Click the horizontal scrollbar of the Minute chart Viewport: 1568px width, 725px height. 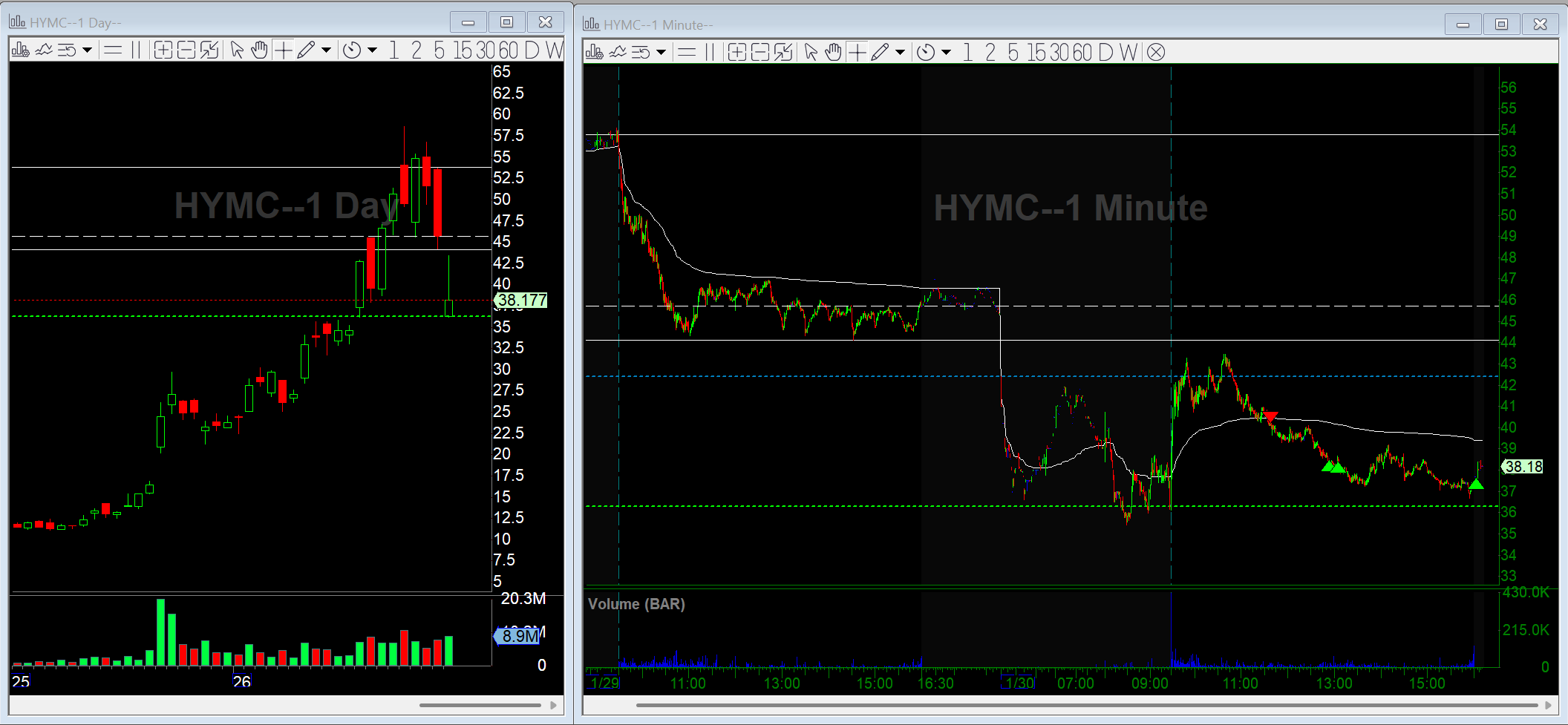coord(1087,705)
